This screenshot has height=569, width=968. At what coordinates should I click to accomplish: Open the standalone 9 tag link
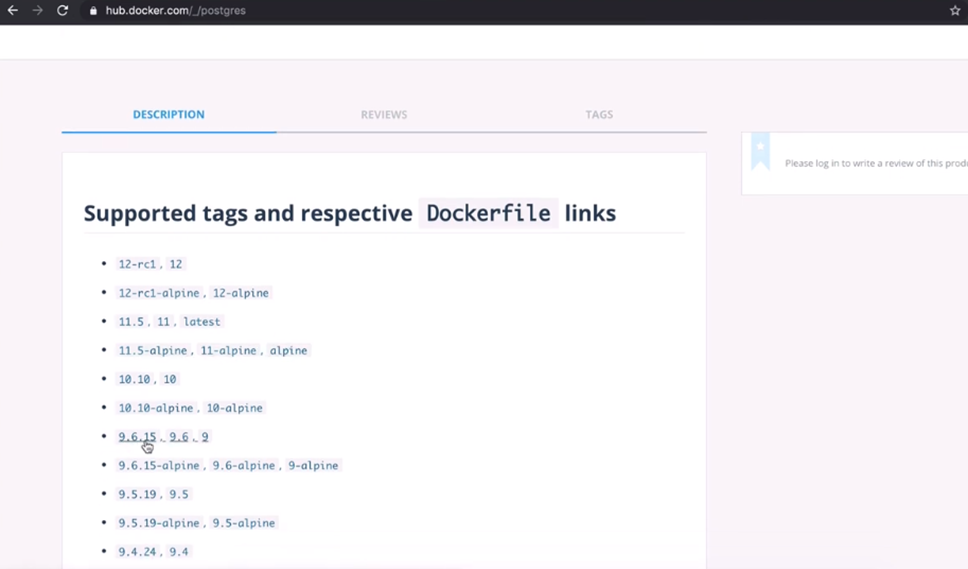[205, 436]
